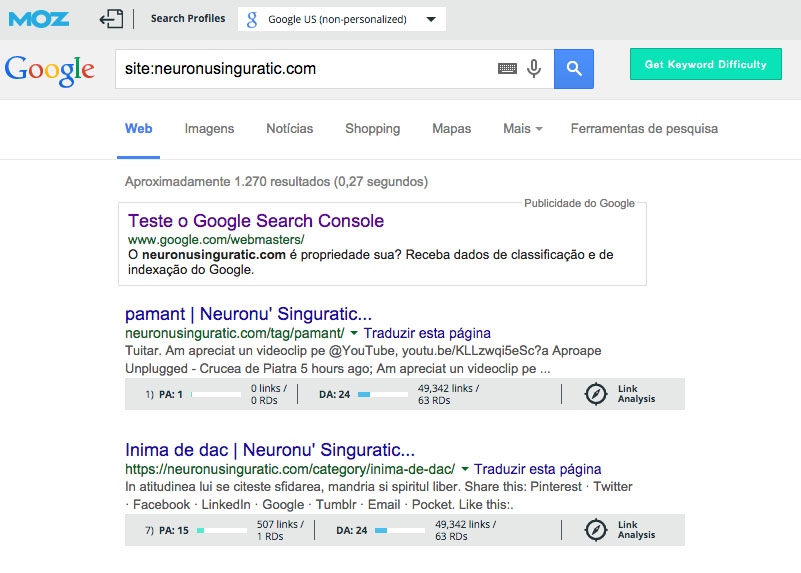Click the Google logo

pos(50,70)
